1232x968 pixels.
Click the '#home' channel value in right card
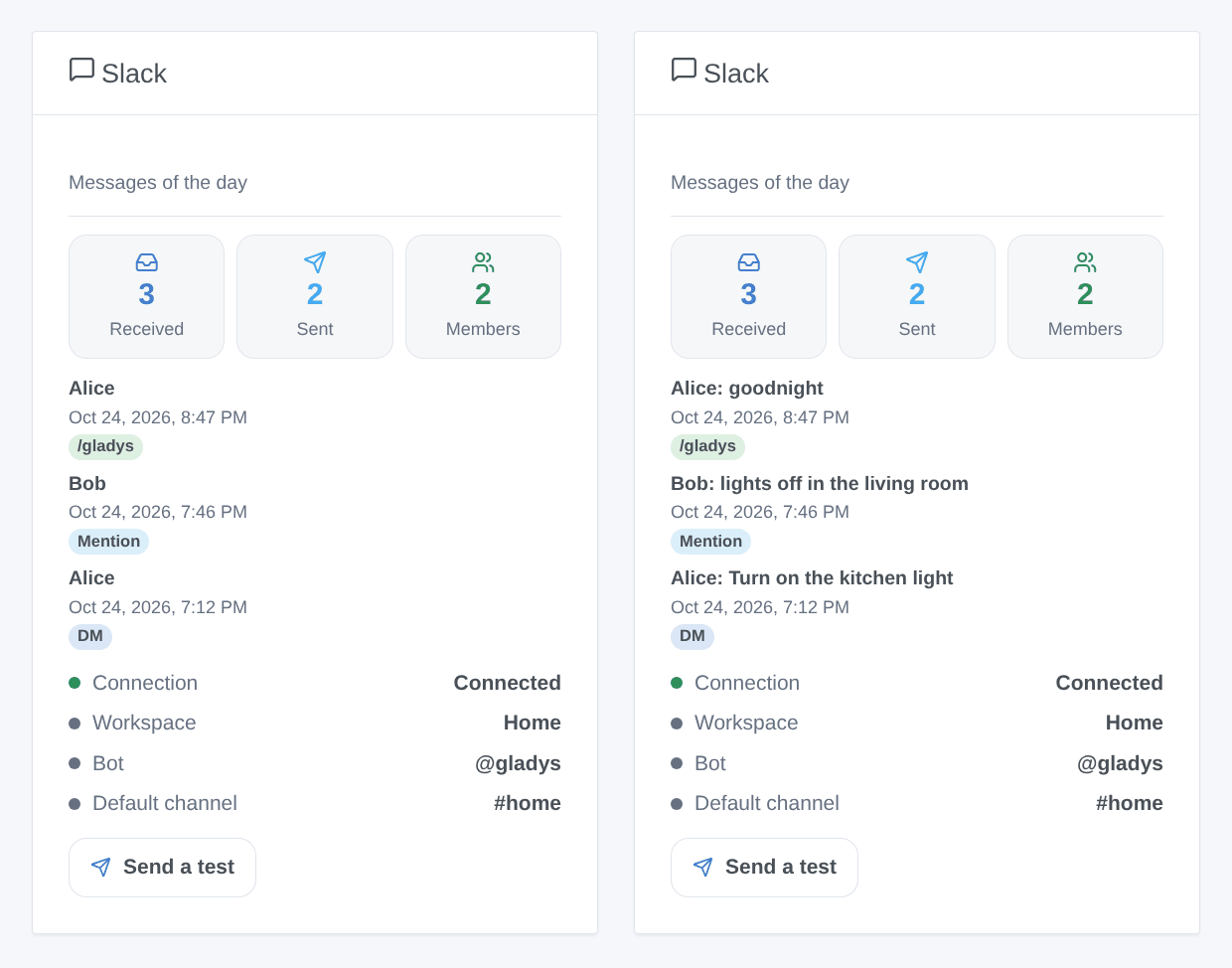(1130, 803)
